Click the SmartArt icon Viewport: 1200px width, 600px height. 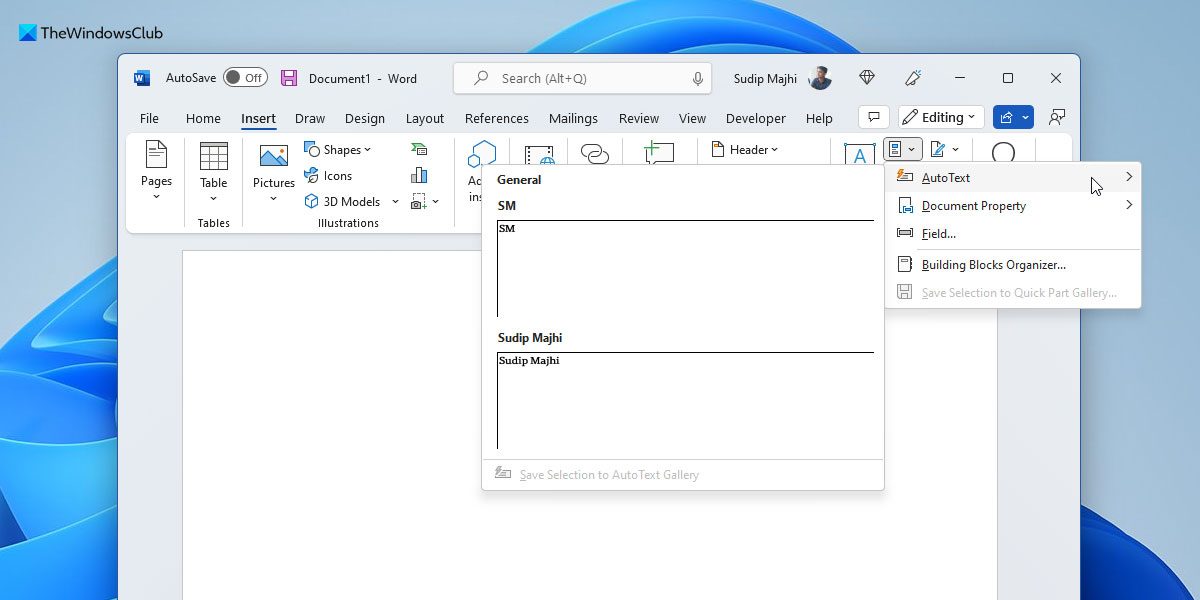419,149
